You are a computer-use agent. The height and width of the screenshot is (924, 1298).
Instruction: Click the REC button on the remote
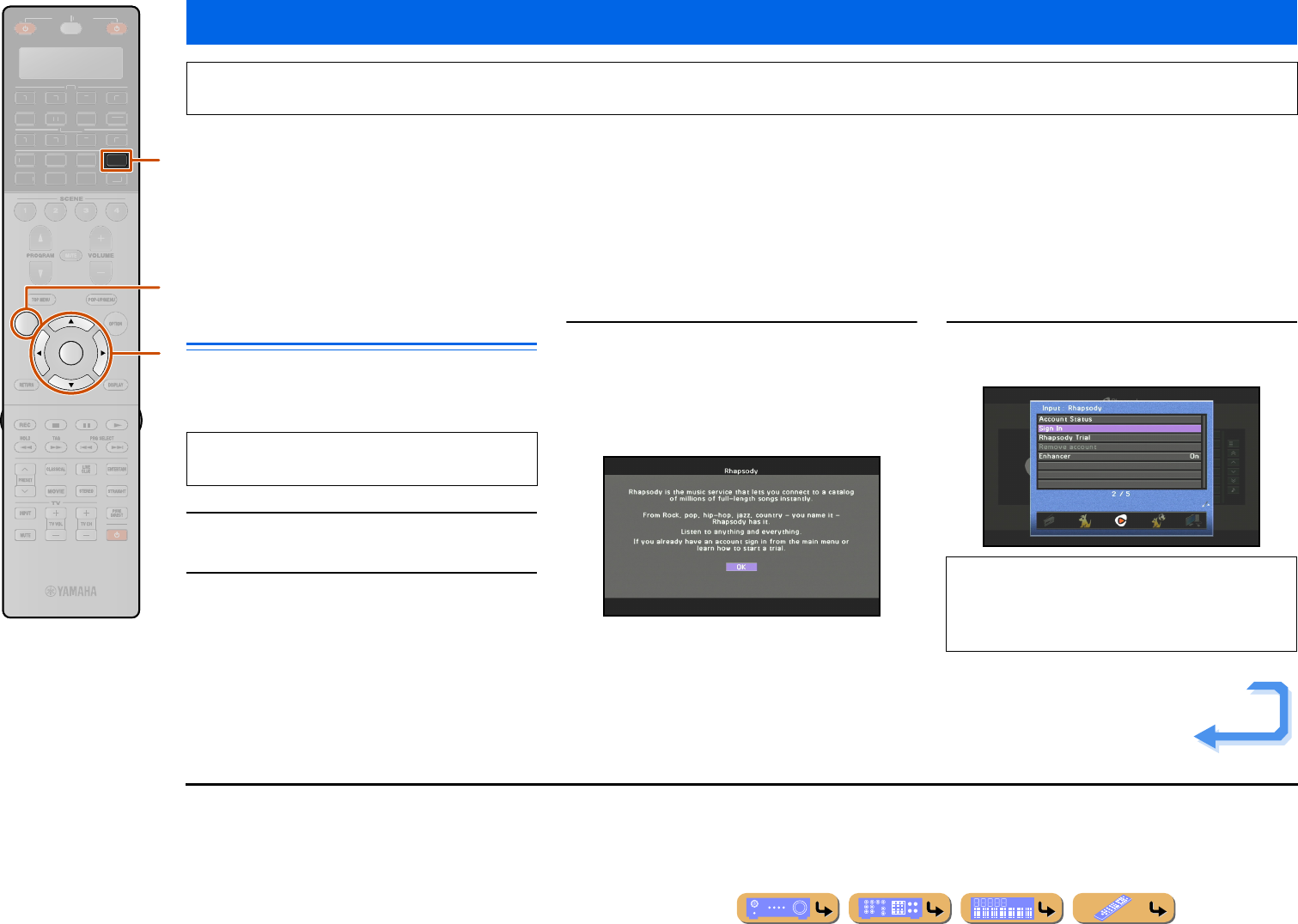[25, 425]
